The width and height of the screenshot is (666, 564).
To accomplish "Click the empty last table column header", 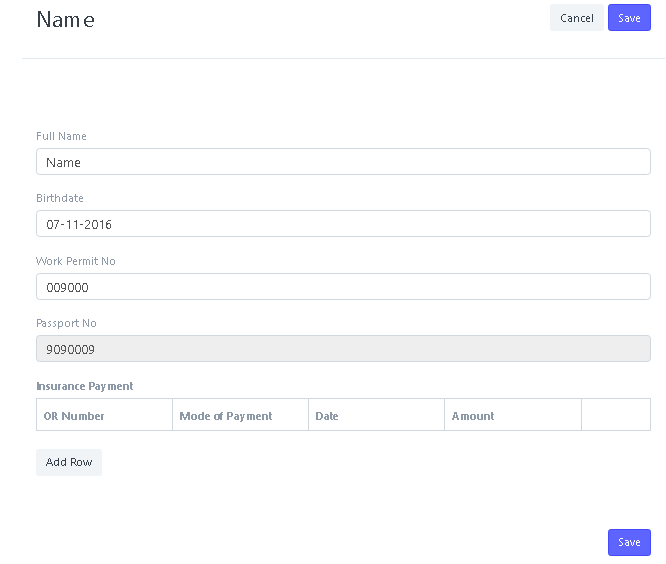I will [616, 415].
